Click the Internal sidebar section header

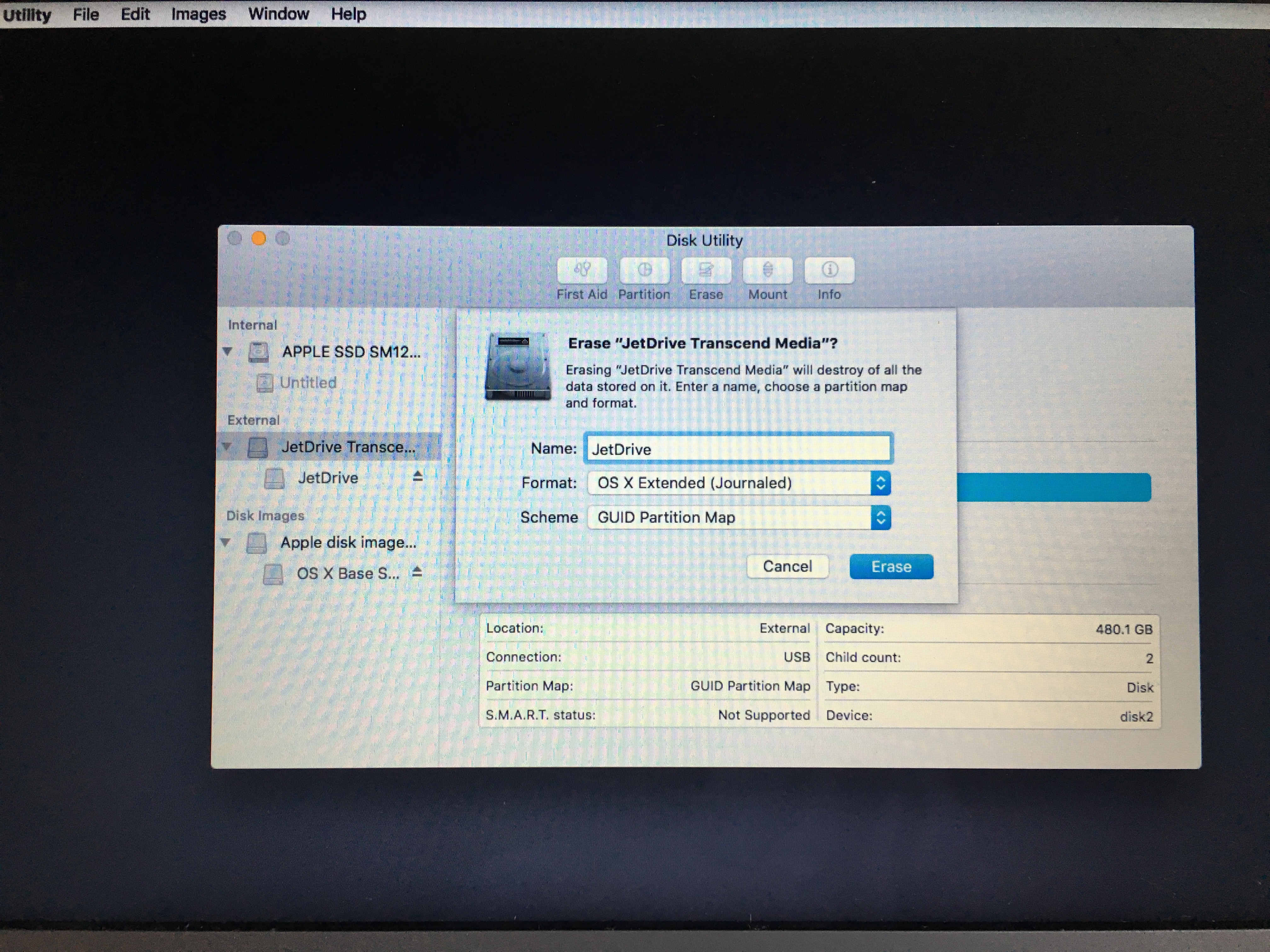coord(252,325)
